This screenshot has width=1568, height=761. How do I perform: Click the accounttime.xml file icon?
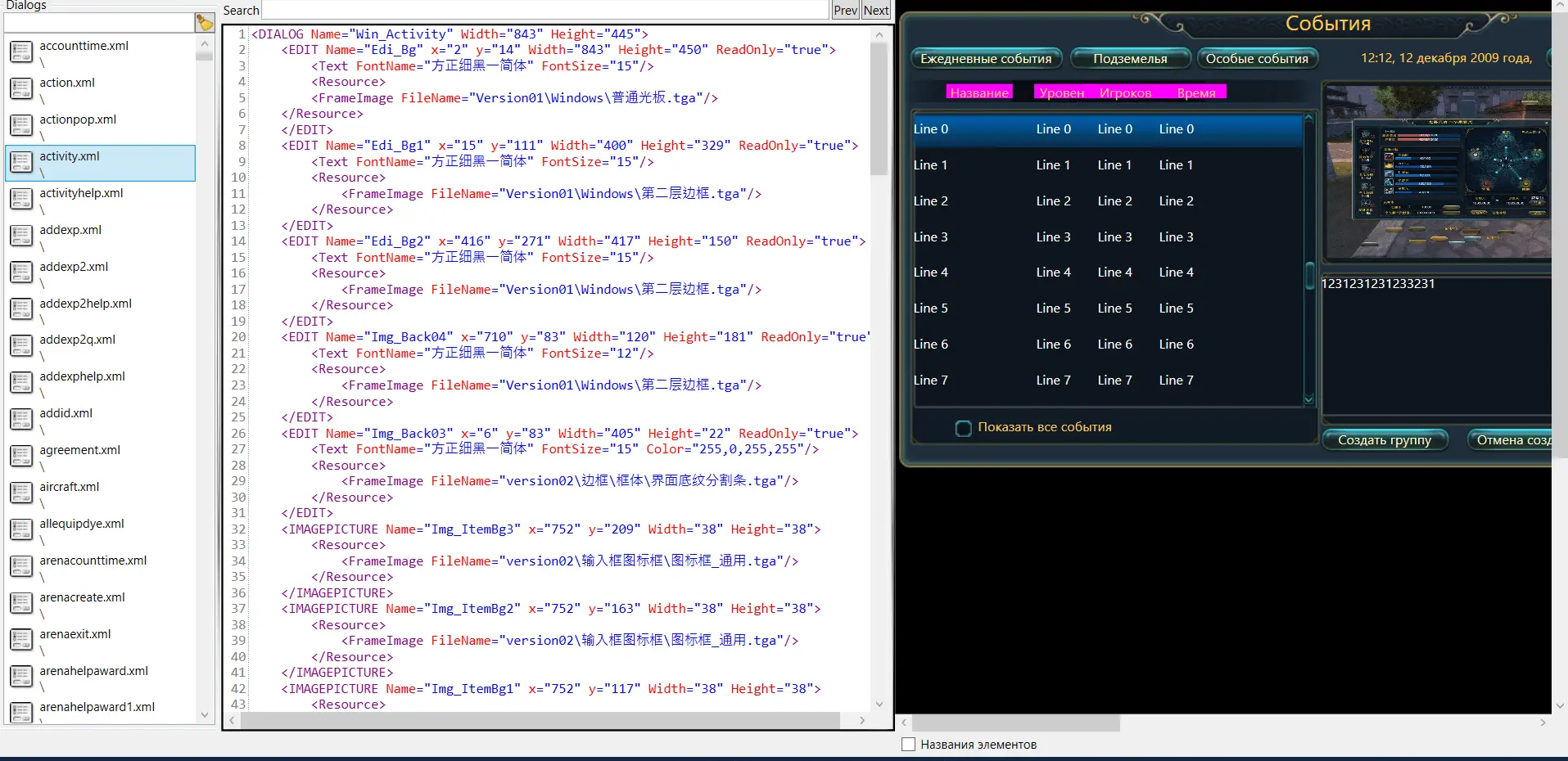[21, 52]
